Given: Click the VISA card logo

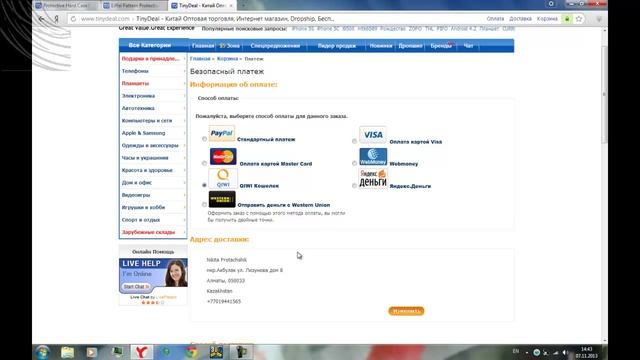Looking at the screenshot, I should [x=373, y=135].
